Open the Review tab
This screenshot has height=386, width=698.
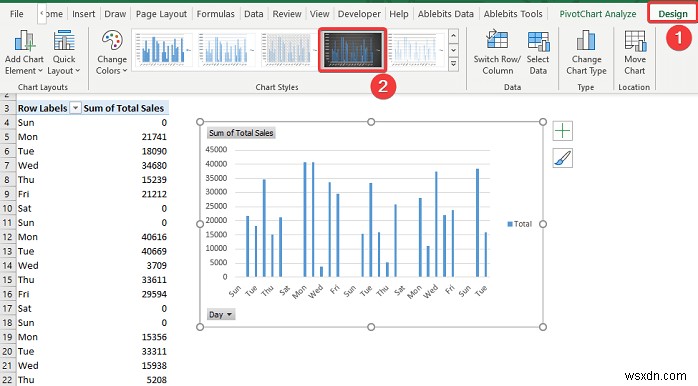click(x=287, y=14)
